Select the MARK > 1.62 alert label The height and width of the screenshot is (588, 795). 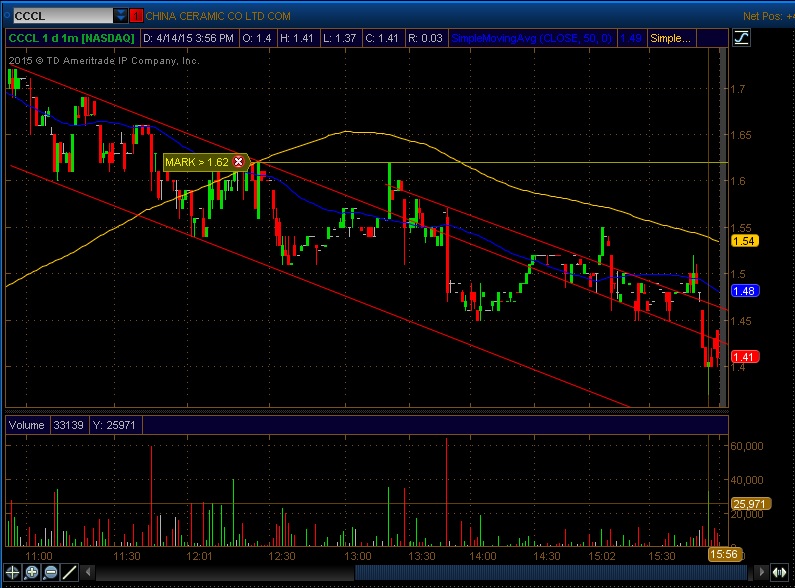[x=197, y=162]
